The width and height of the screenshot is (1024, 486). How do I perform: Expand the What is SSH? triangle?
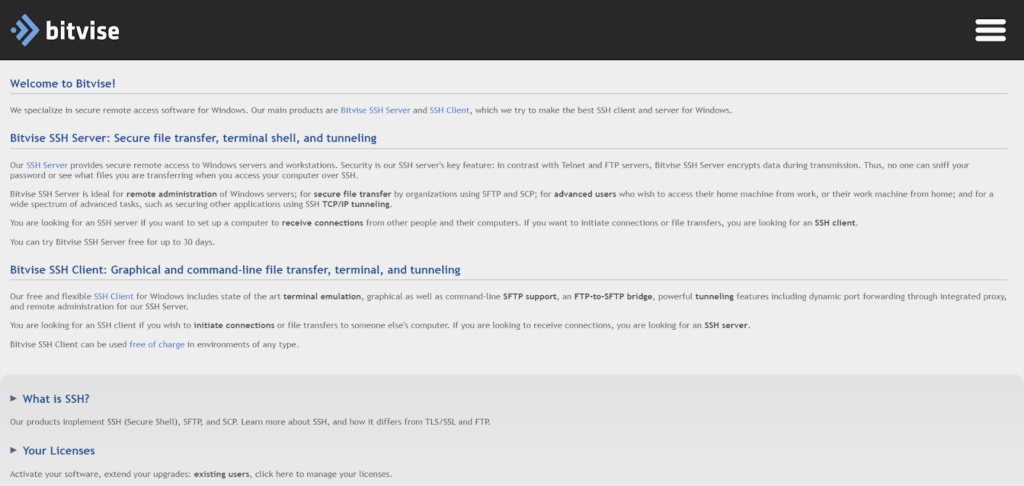[x=13, y=398]
